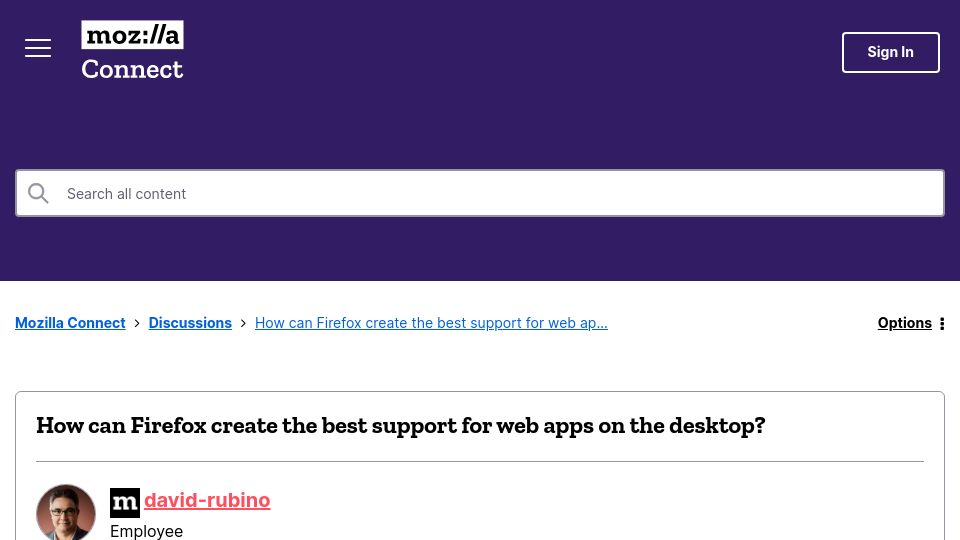The width and height of the screenshot is (960, 540).
Task: Focus the Search all content field
Action: coord(480,193)
